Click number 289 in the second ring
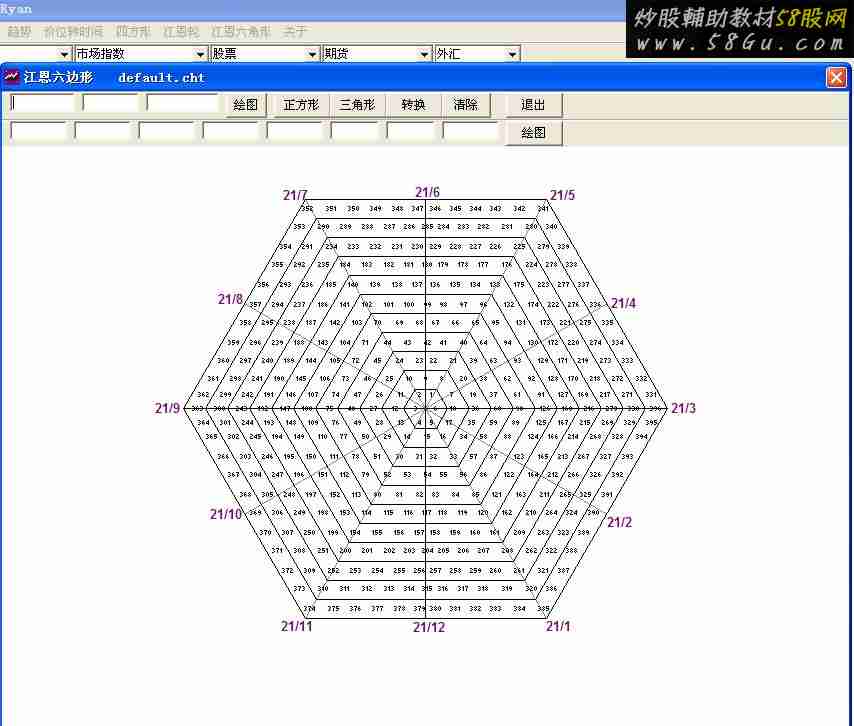This screenshot has width=854, height=726. point(345,227)
